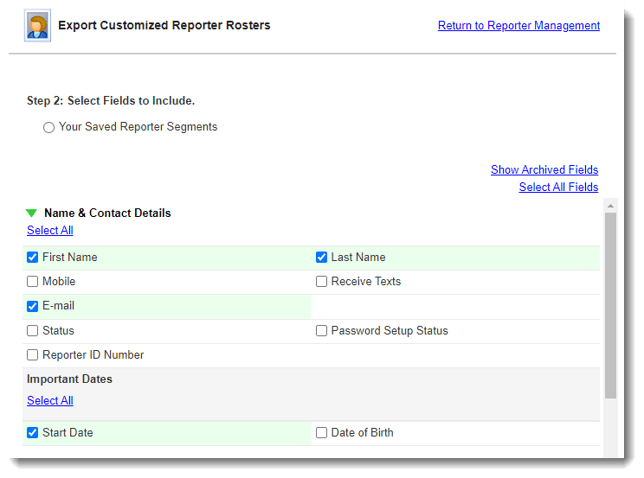Check the Receive Texts checkbox
Viewport: 644px width, 478px height.
point(322,282)
